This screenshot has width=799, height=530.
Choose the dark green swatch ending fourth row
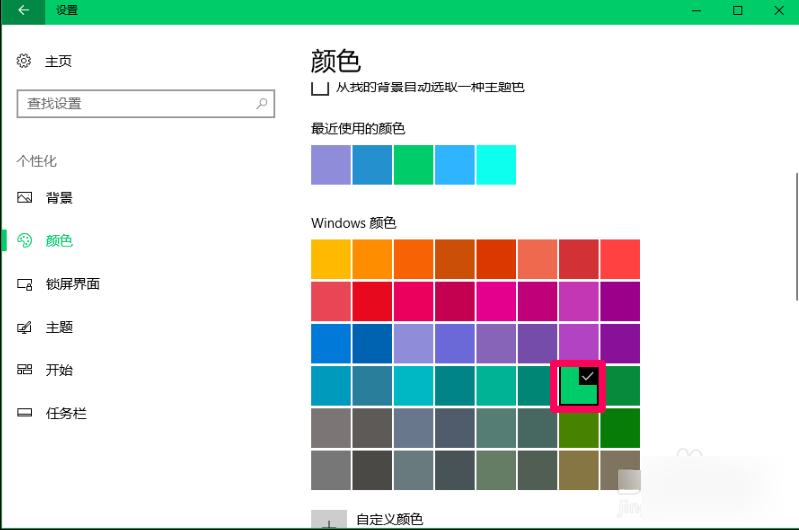tap(620, 386)
